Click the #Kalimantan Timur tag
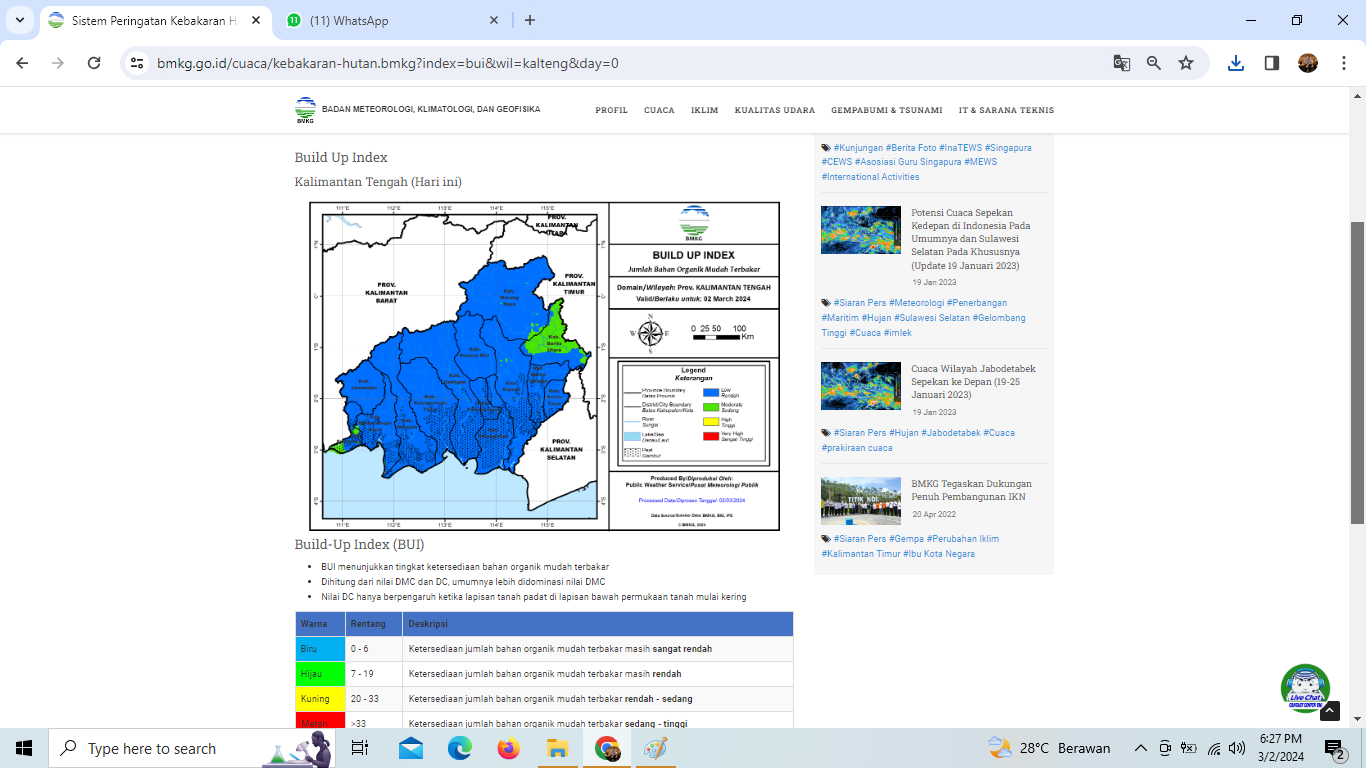This screenshot has height=768, width=1366. (859, 553)
